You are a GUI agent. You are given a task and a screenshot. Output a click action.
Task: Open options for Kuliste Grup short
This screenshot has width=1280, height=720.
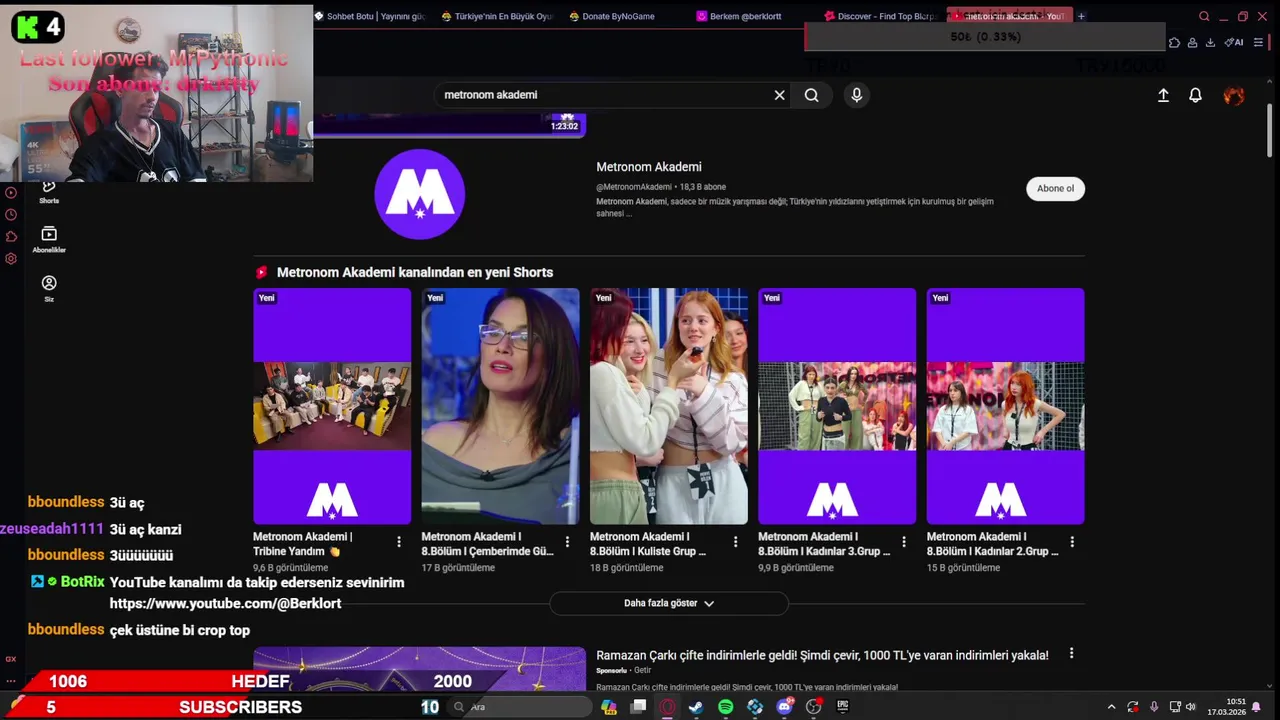735,542
